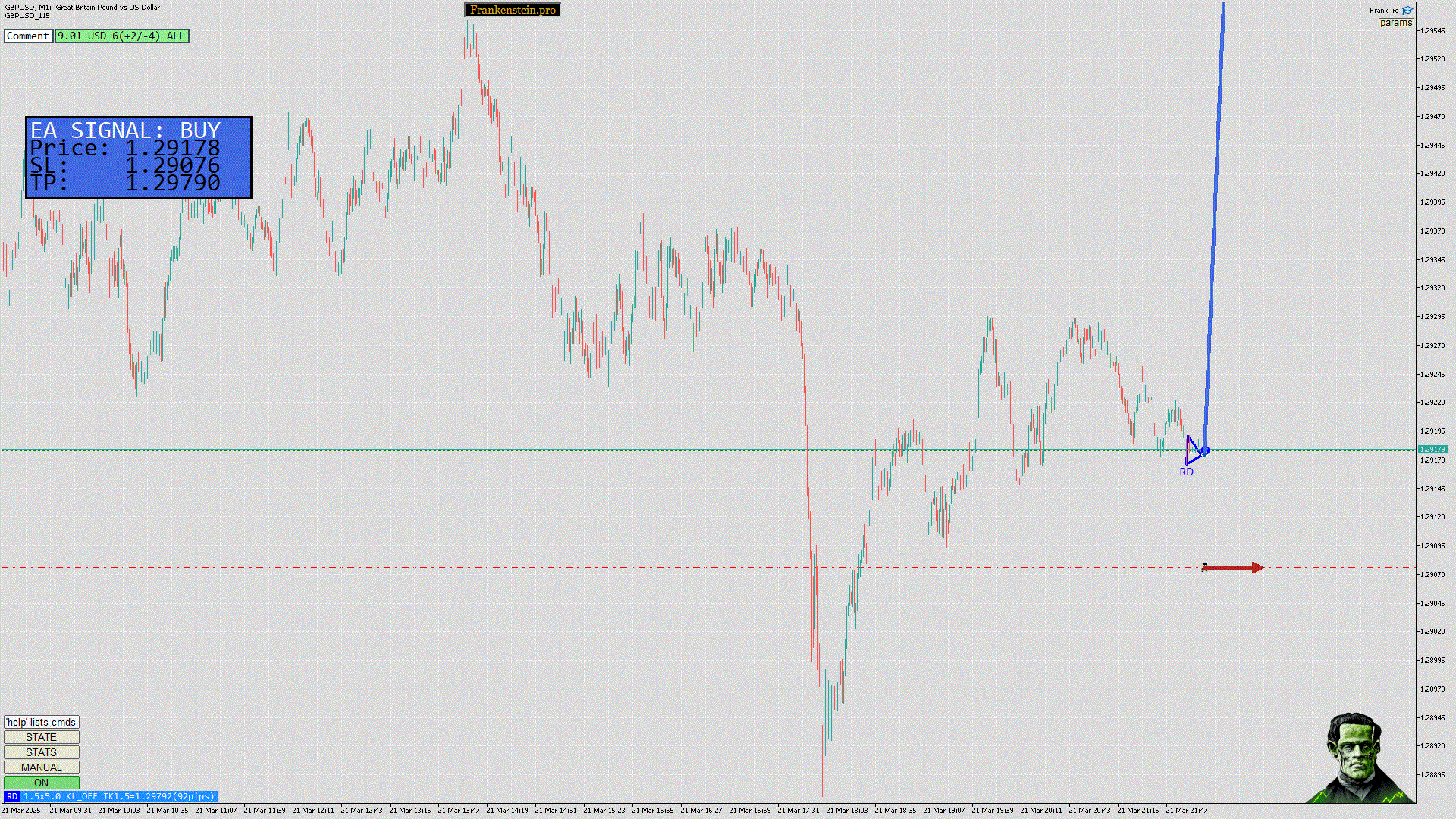The height and width of the screenshot is (819, 1456).
Task: Open the params button
Action: [1395, 23]
